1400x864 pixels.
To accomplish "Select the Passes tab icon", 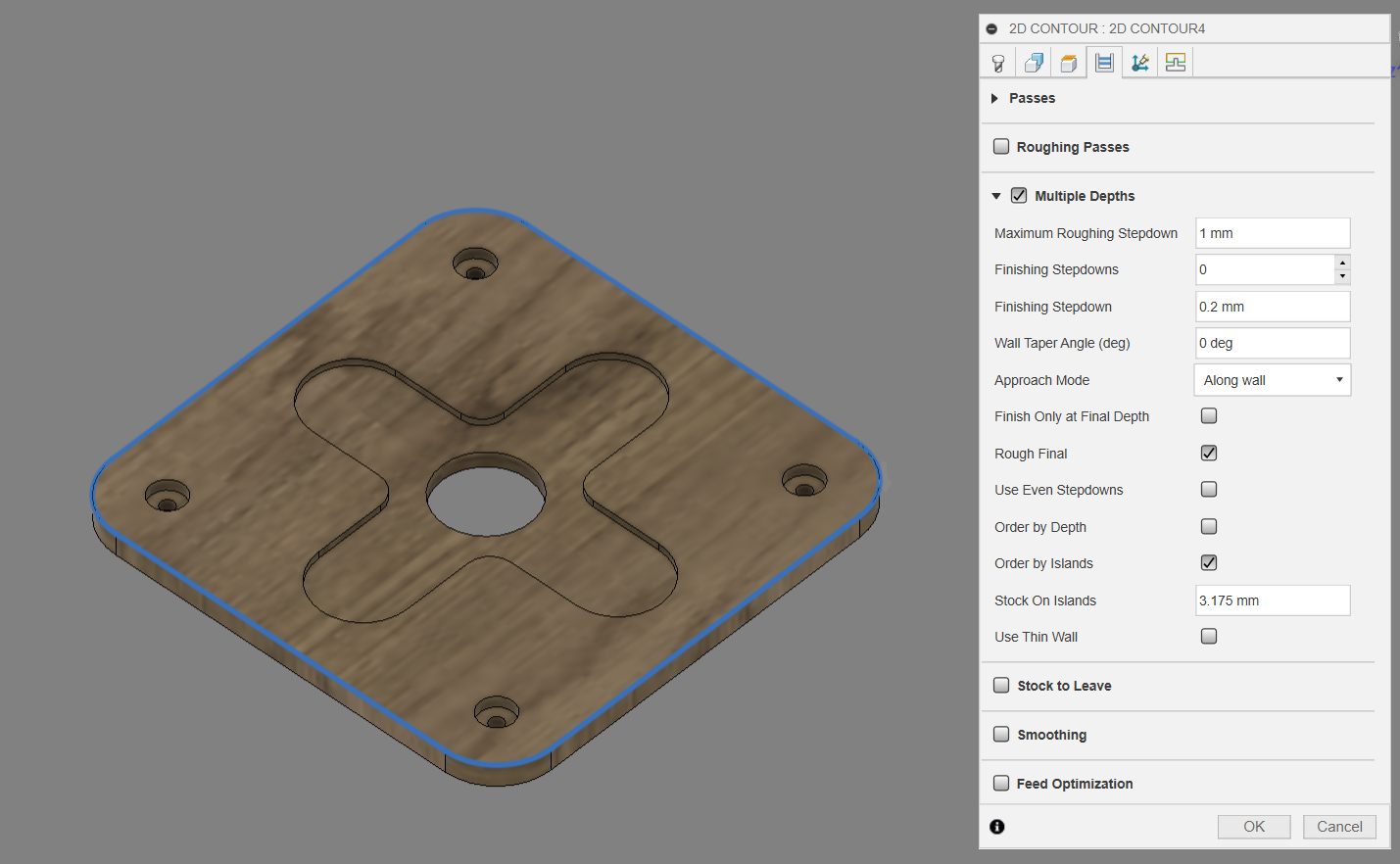I will [1104, 63].
